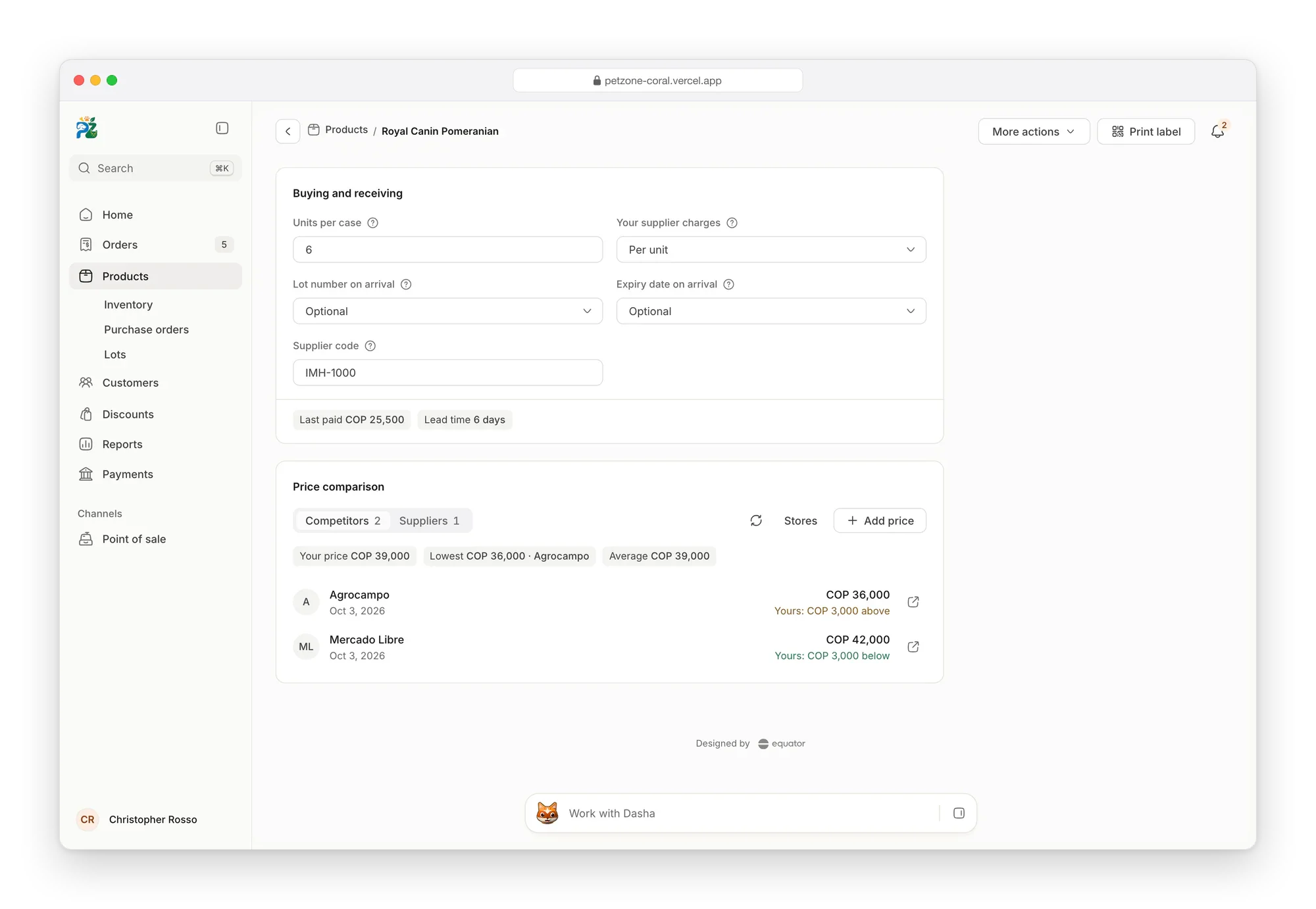The image size is (1316, 909).
Task: Open Orders in sidebar
Action: pos(155,245)
